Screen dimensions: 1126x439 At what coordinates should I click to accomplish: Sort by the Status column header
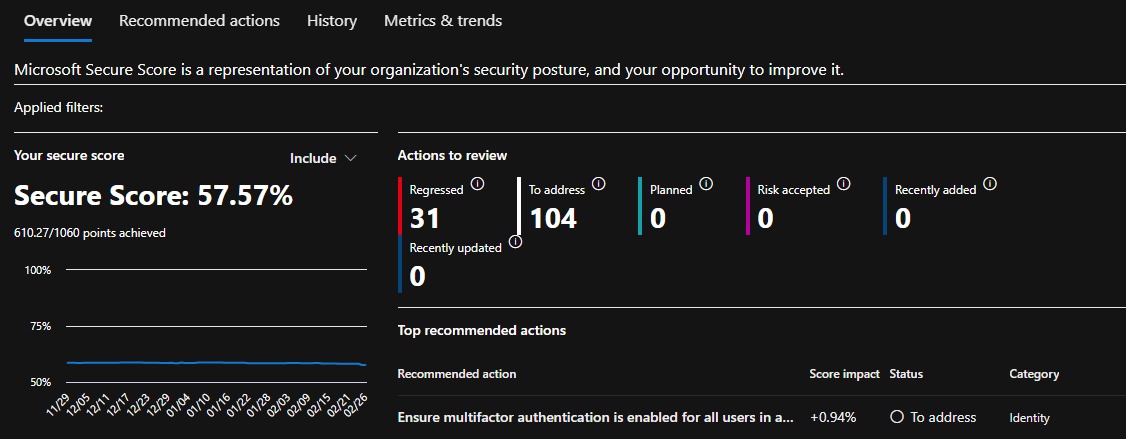coord(906,374)
